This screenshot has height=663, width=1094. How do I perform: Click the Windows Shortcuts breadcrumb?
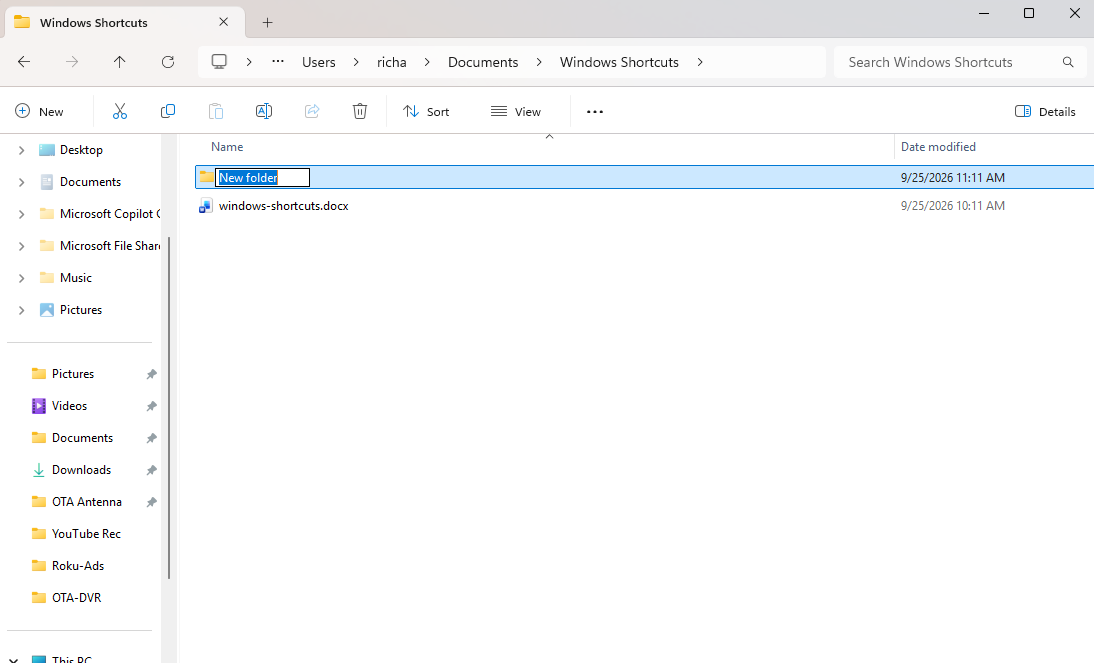(619, 62)
